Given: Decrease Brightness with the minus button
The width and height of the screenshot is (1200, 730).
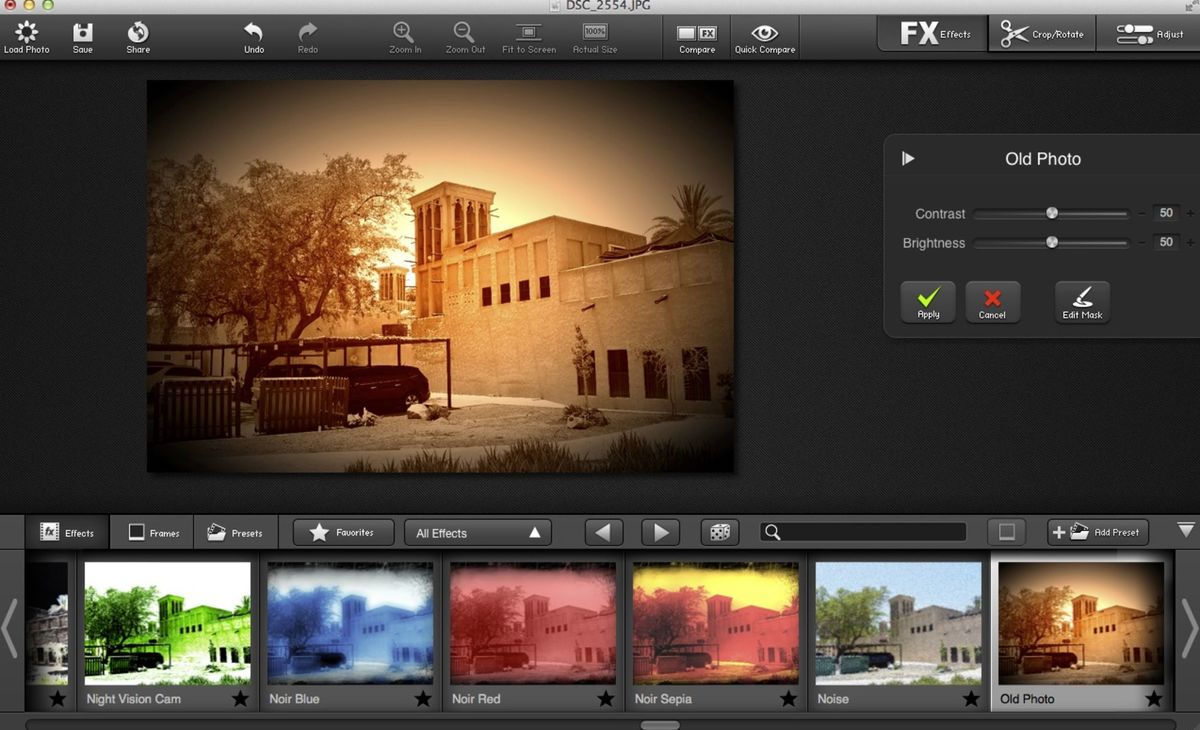Looking at the screenshot, I should [1141, 242].
